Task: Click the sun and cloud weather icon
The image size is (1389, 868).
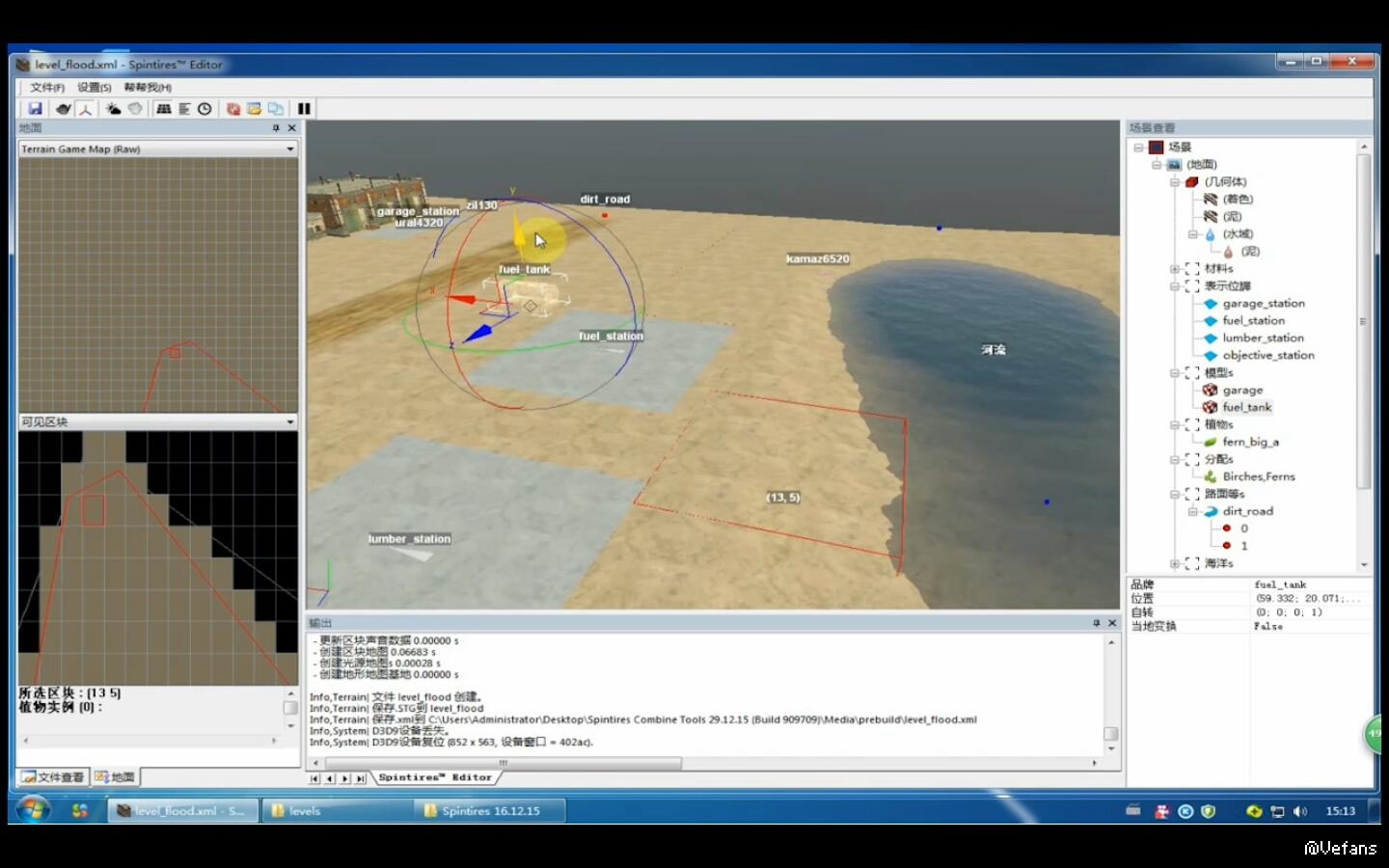Action: tap(113, 109)
